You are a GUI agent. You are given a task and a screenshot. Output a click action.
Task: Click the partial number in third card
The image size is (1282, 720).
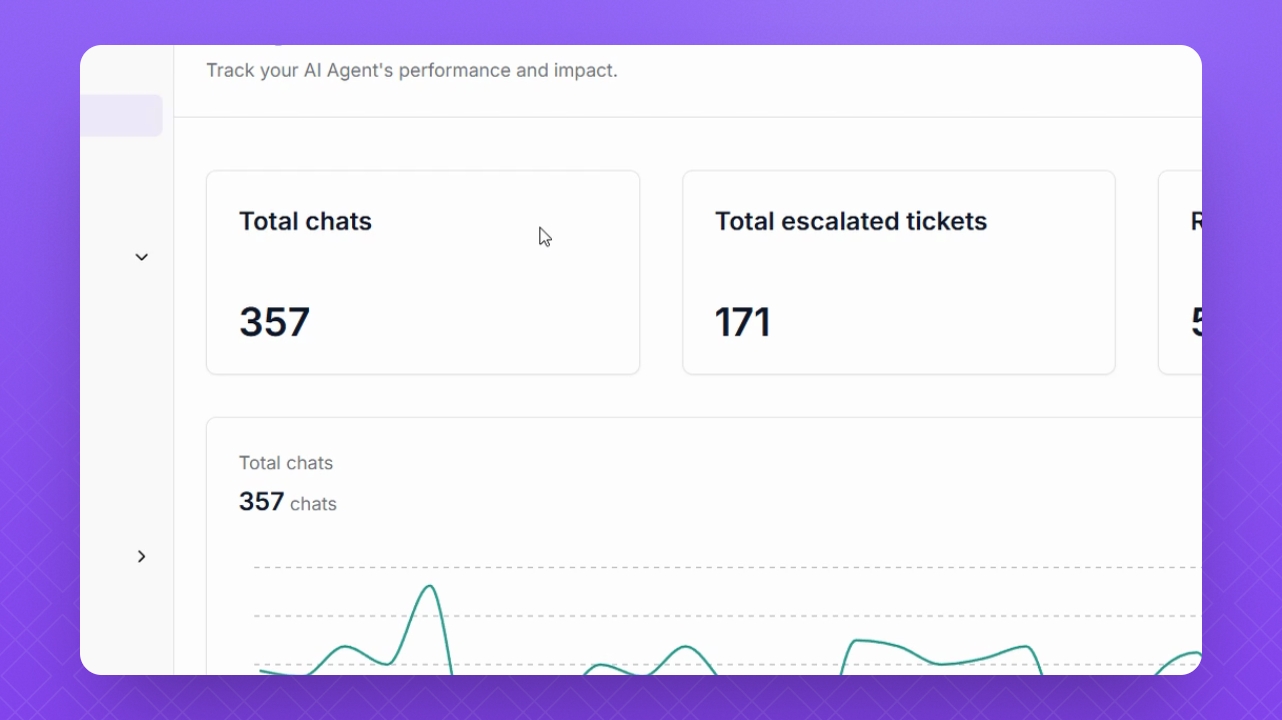click(1196, 323)
